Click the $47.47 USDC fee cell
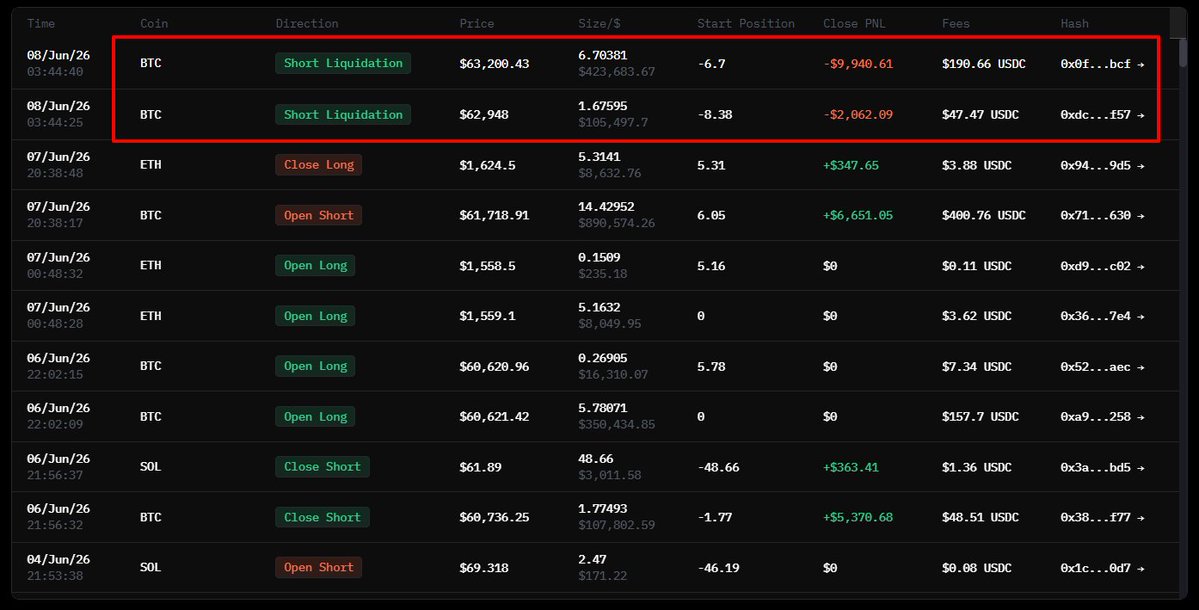Screen dimensions: 1199x610 coord(980,115)
